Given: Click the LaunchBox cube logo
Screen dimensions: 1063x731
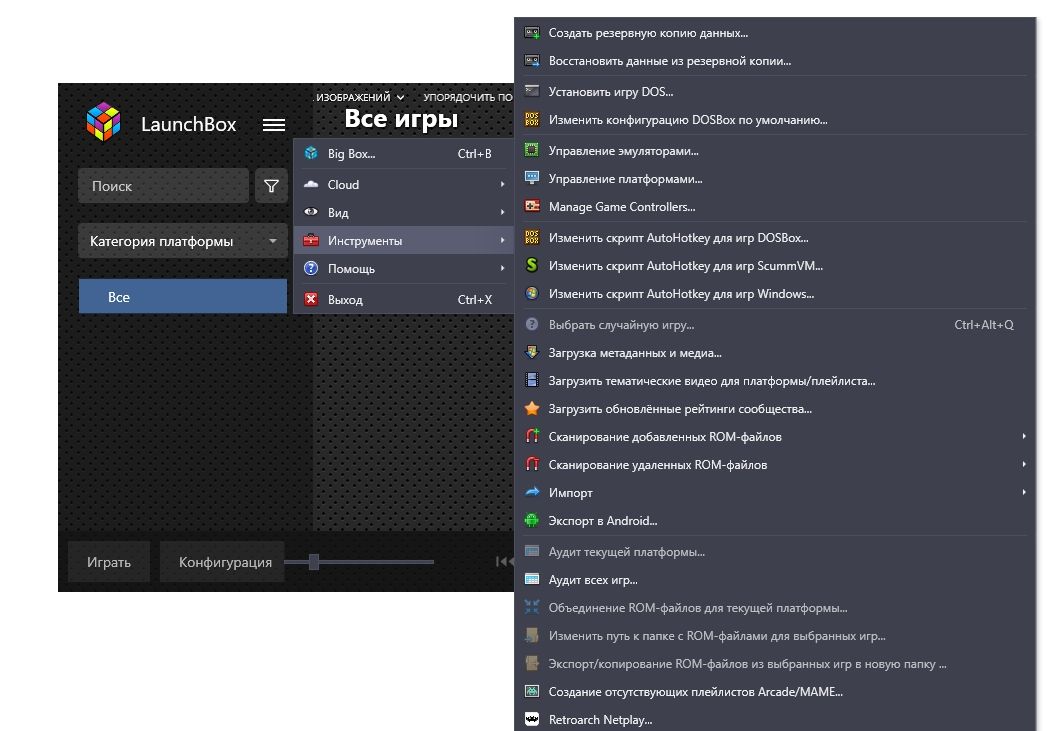Looking at the screenshot, I should [x=103, y=122].
